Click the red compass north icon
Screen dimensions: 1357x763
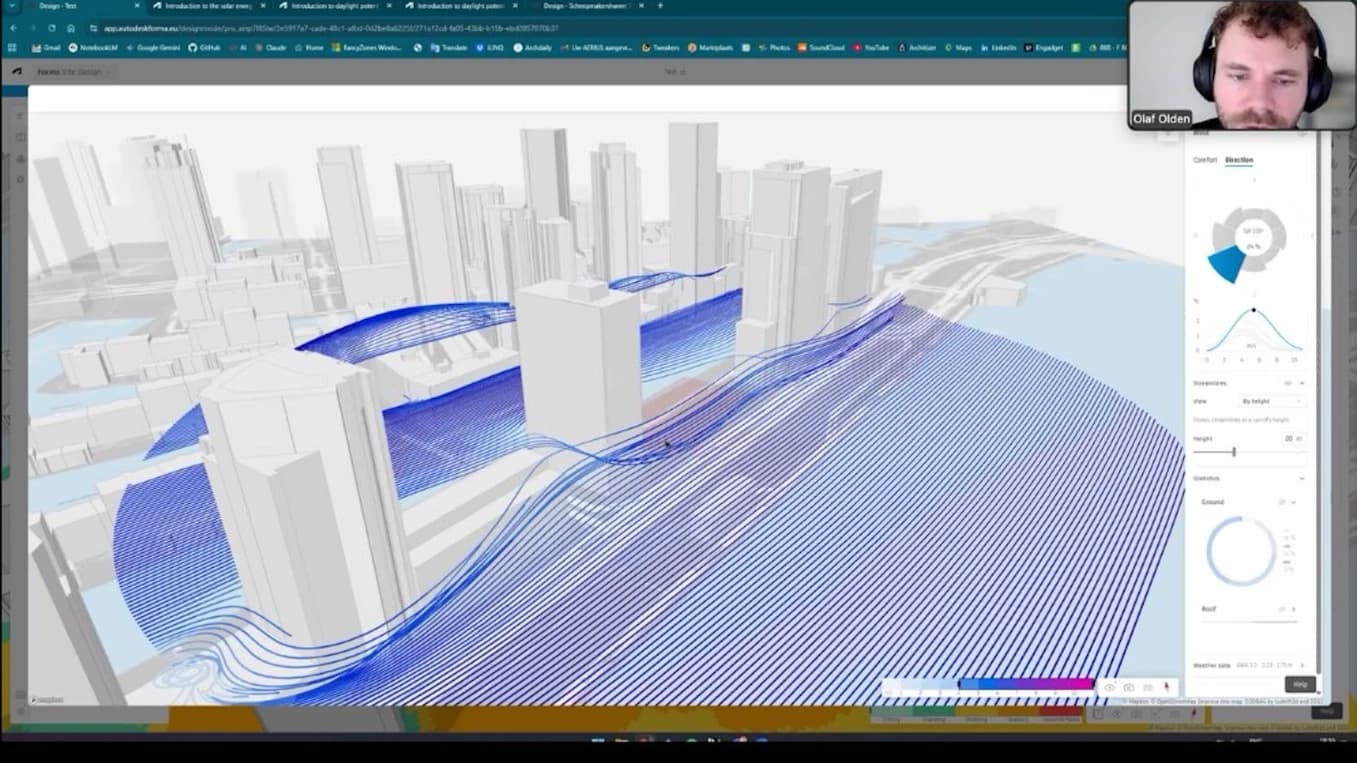(x=1166, y=687)
